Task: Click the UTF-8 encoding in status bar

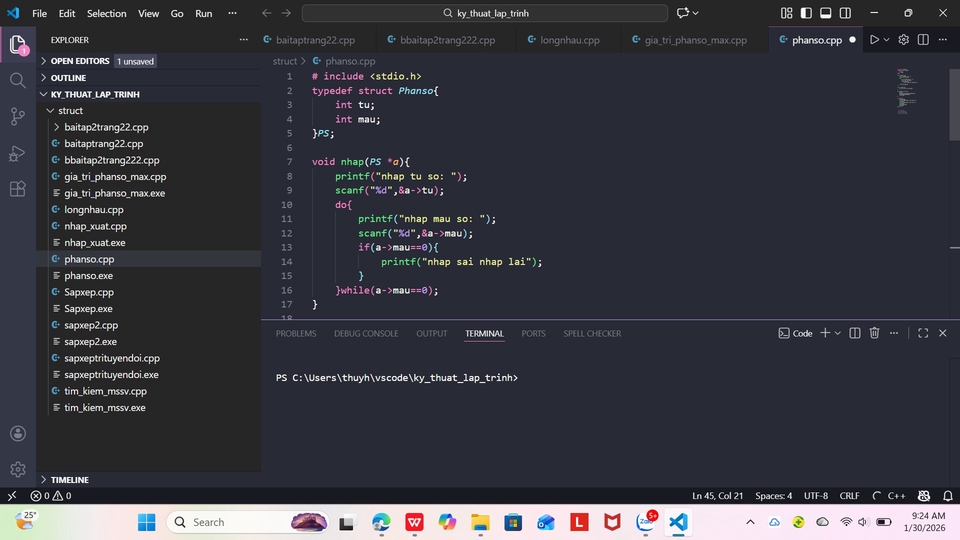Action: click(815, 496)
